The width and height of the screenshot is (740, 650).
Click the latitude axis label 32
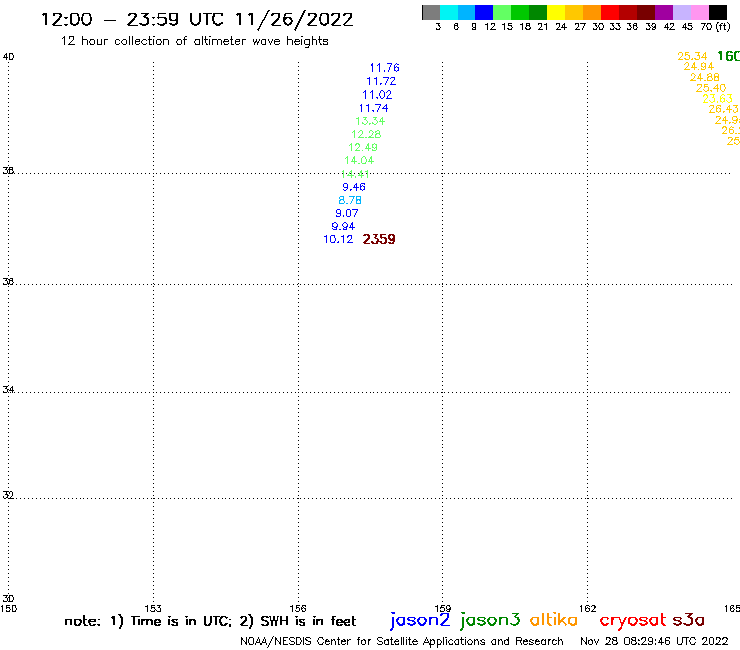(8, 496)
